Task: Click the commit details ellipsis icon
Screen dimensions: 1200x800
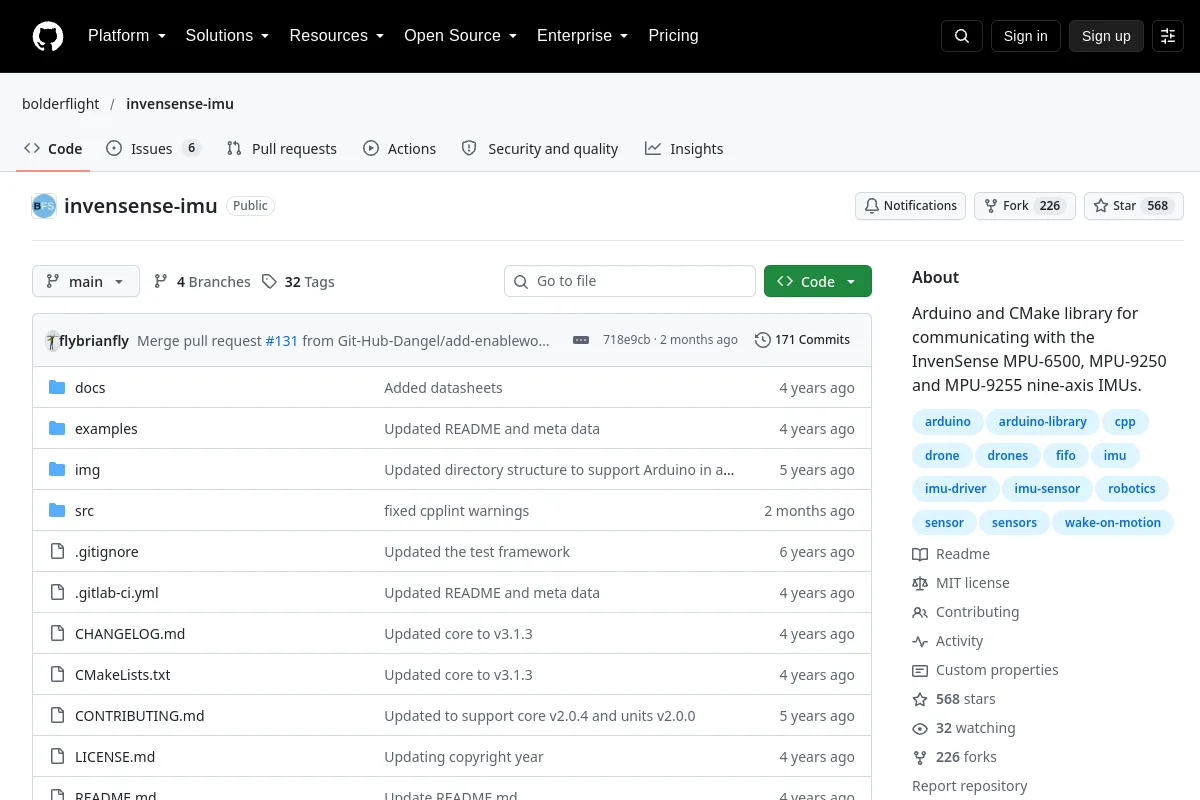Action: click(581, 340)
